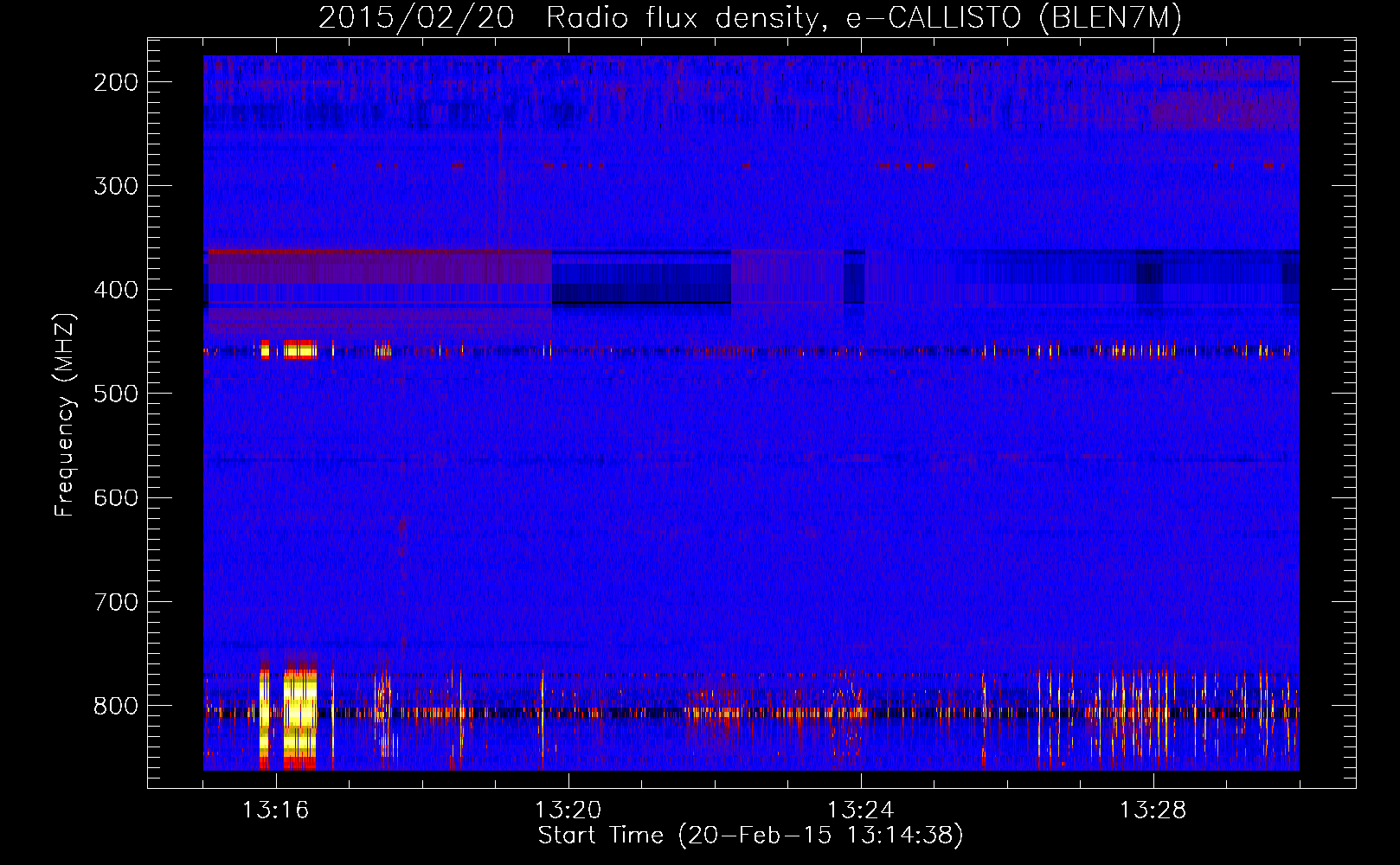Click the 400 frequency tick label

point(115,290)
